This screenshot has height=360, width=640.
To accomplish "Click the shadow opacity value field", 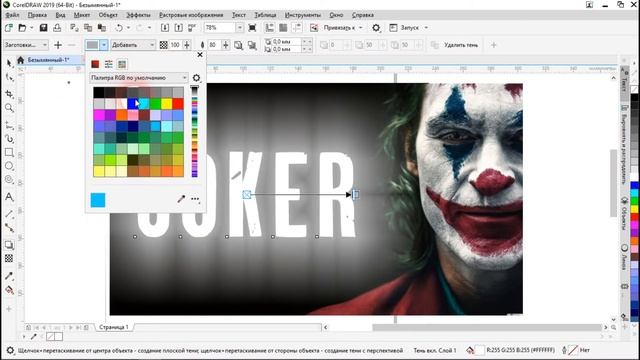I will tap(175, 45).
